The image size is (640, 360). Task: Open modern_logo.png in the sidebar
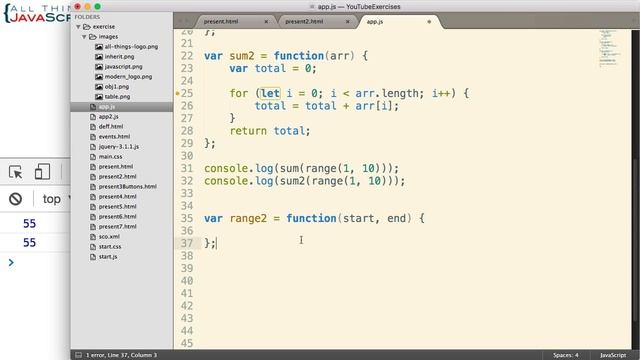point(128,77)
